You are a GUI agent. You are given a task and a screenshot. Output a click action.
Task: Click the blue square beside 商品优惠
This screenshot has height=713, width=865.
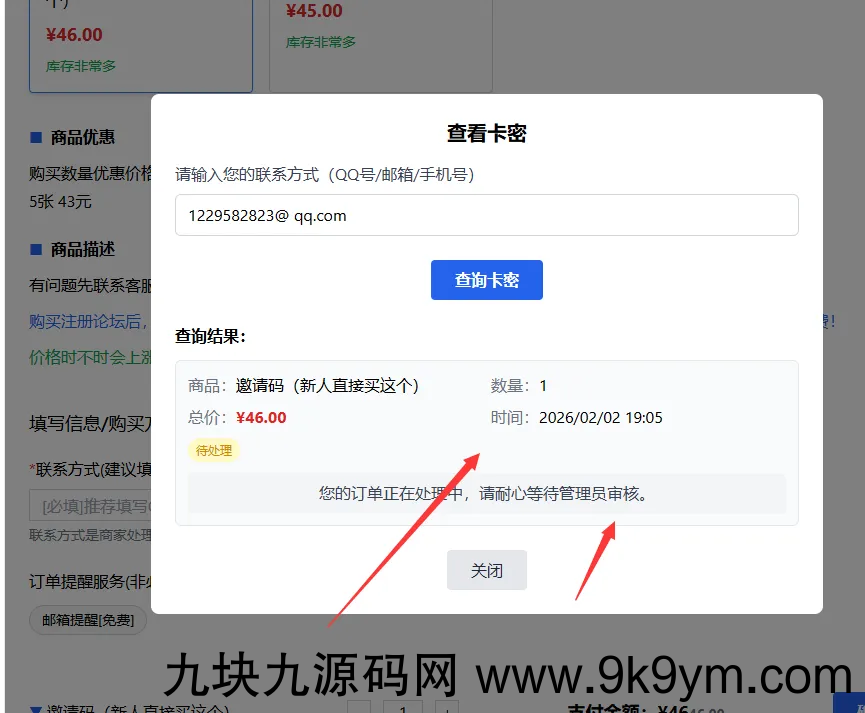36,137
